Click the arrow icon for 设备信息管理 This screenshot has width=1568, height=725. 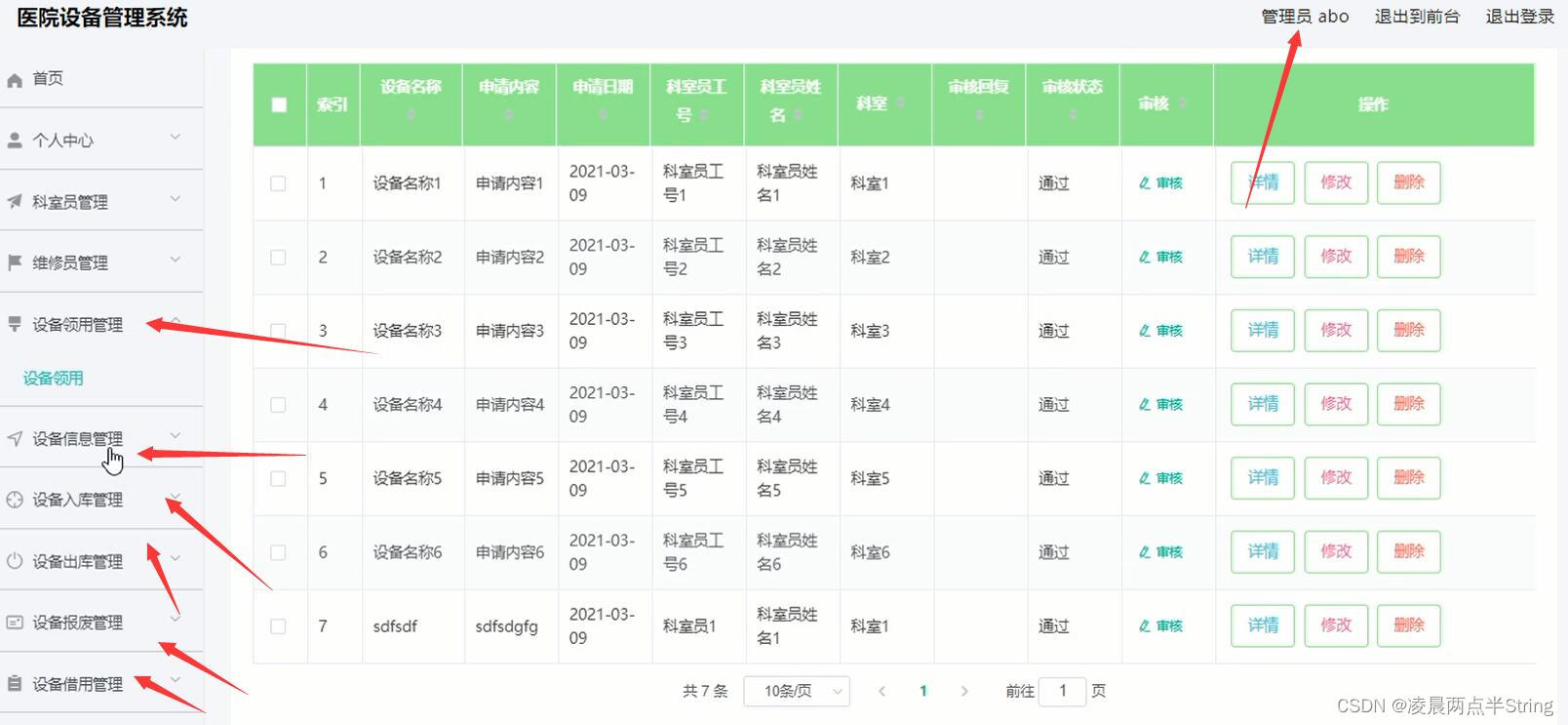(15, 439)
